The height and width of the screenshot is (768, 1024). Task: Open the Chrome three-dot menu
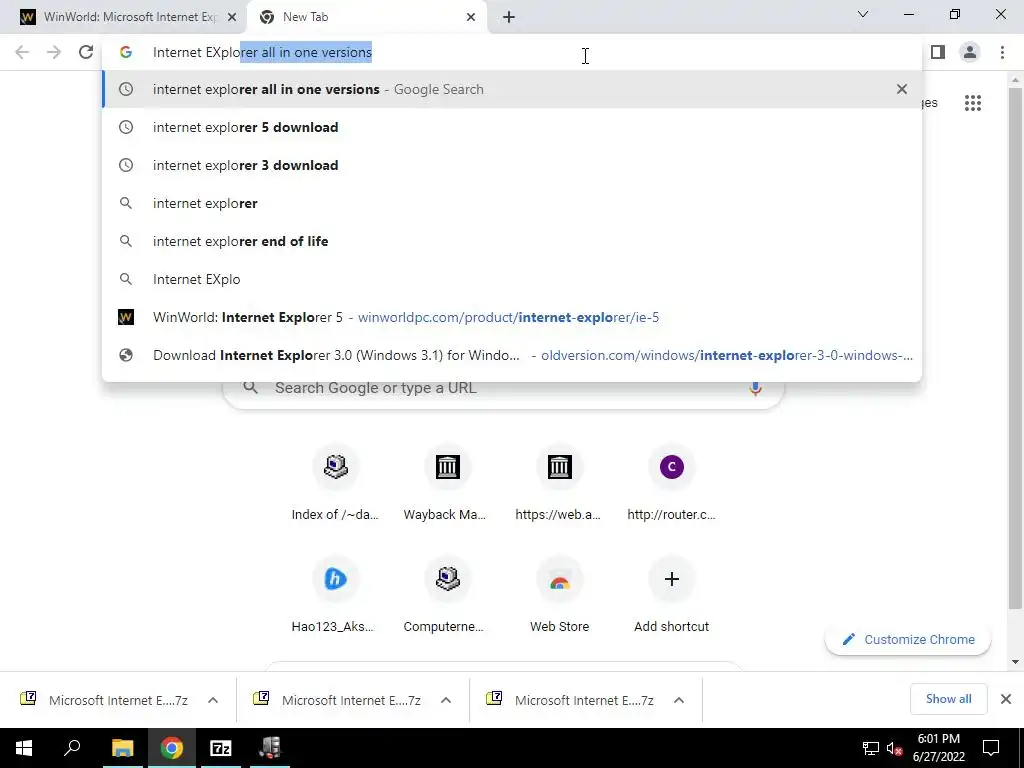(x=1002, y=52)
